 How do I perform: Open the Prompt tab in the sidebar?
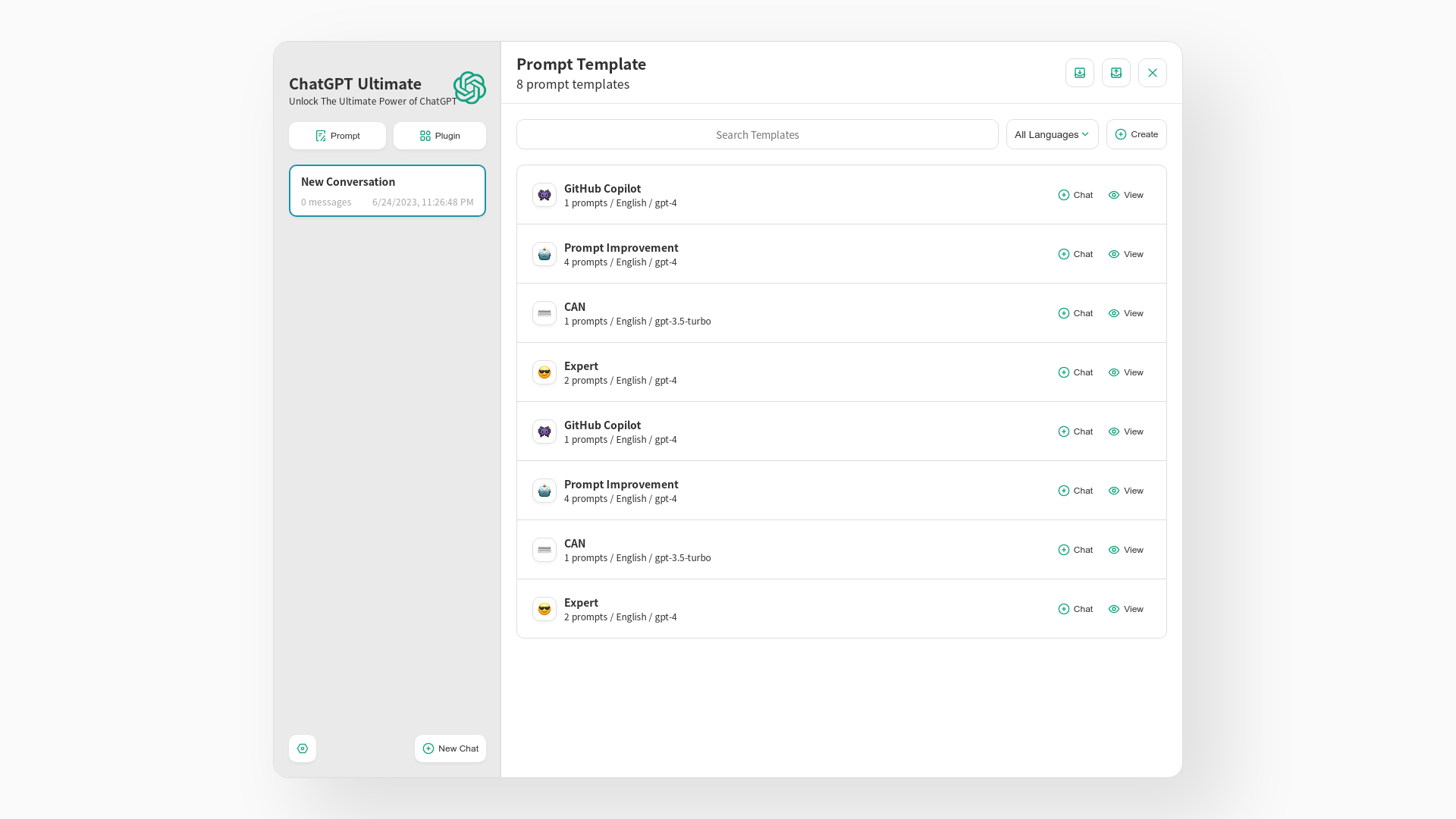tap(337, 136)
